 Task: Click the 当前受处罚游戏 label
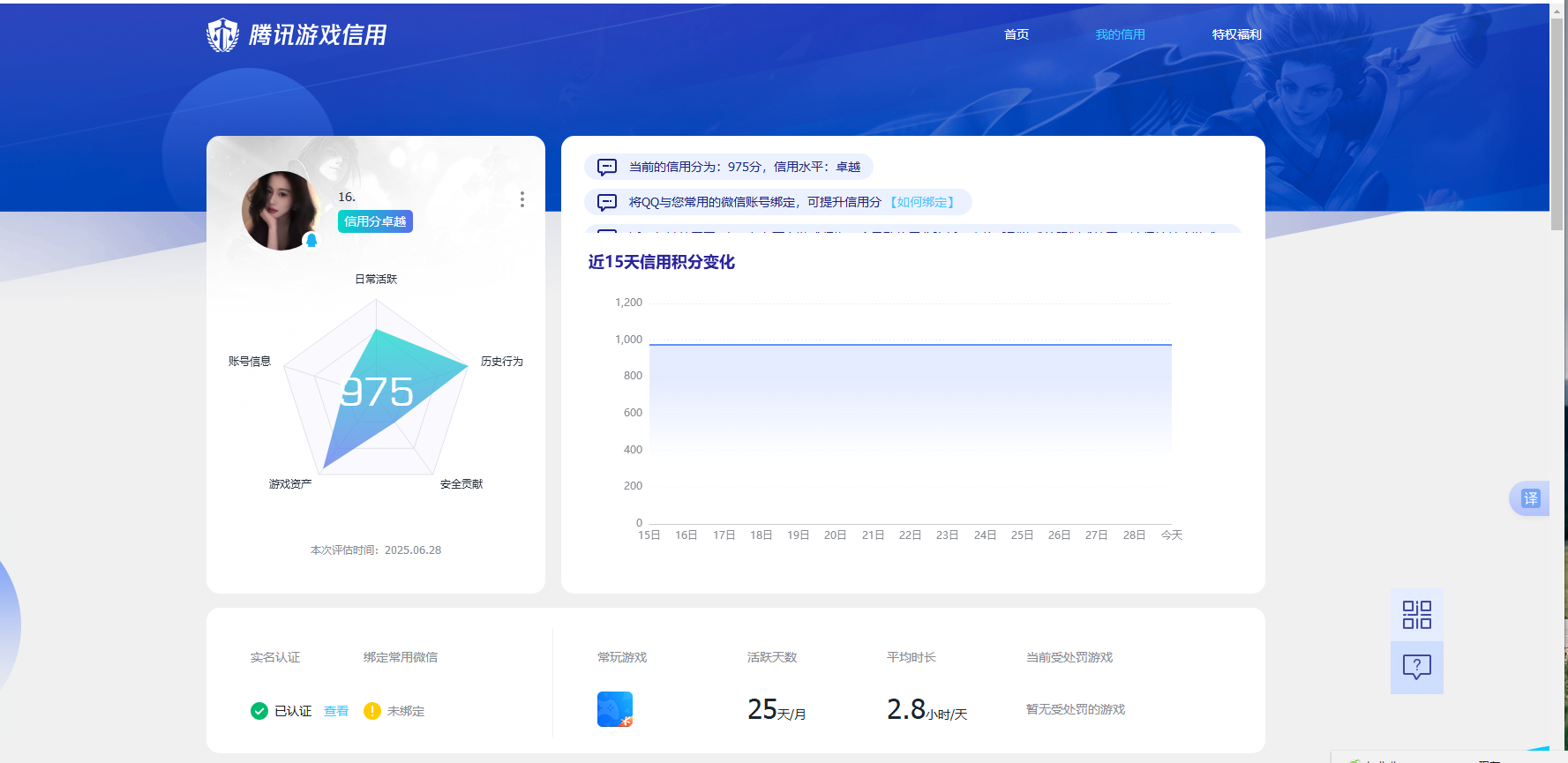[x=1069, y=657]
